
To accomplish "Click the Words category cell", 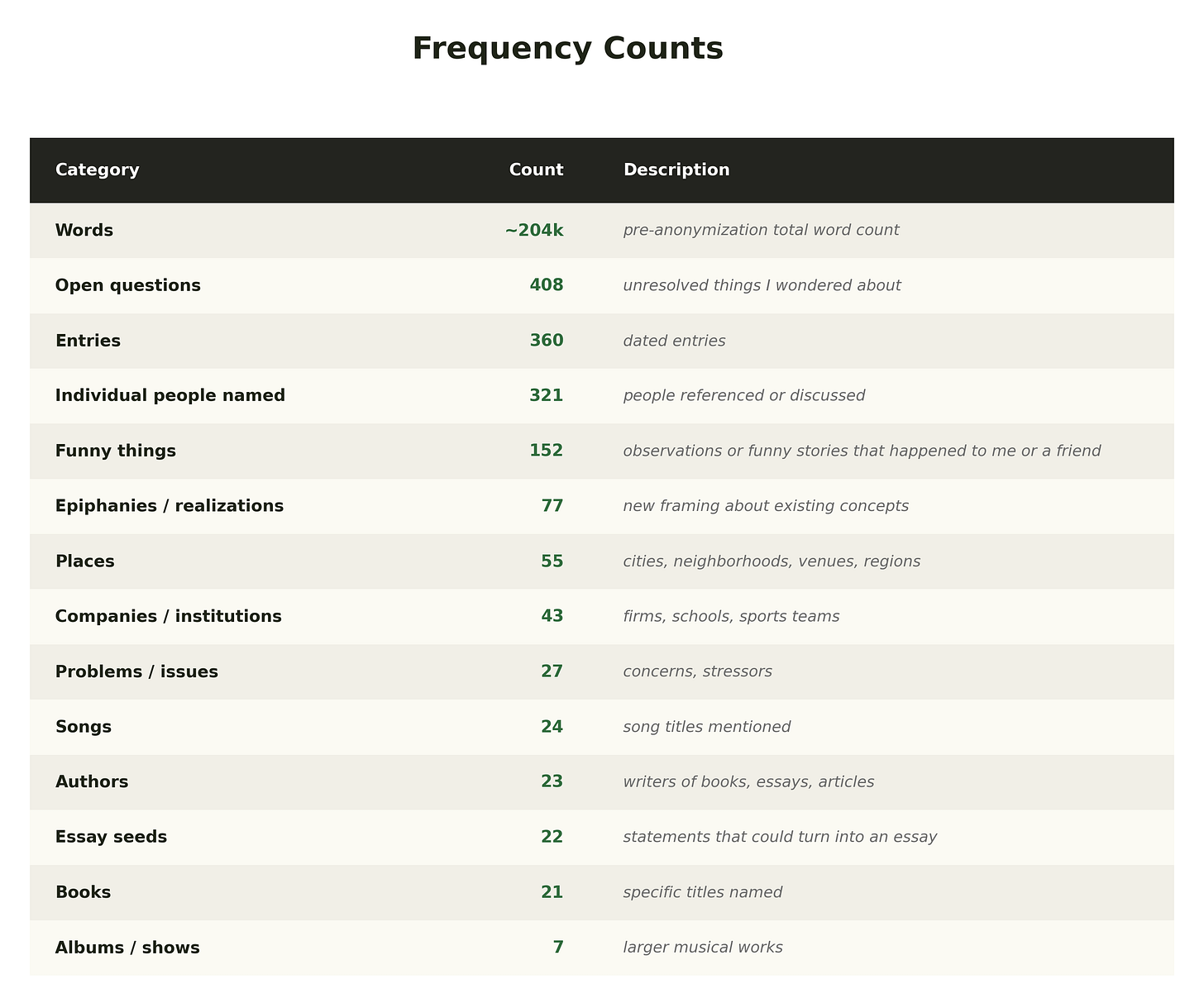I will (84, 231).
